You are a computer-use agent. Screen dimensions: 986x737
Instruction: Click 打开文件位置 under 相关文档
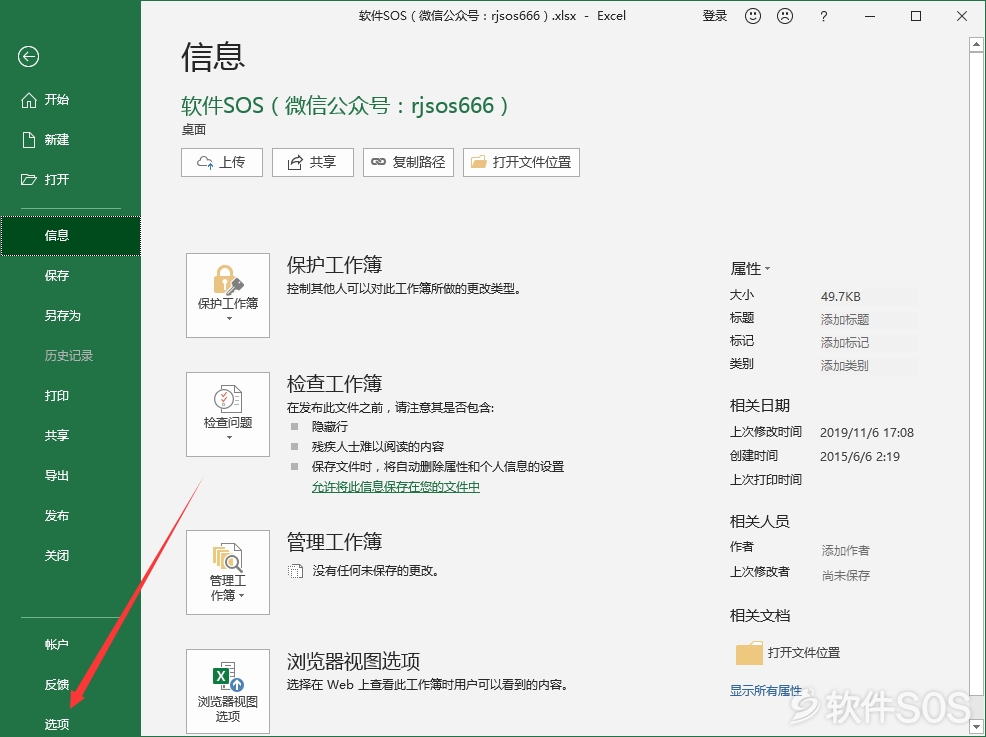804,653
